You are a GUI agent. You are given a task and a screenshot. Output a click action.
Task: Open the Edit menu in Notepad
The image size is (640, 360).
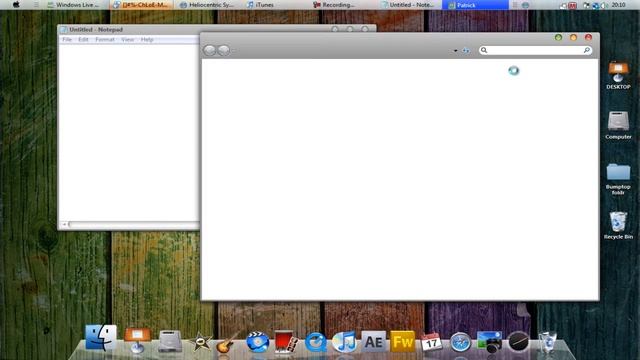coord(83,40)
